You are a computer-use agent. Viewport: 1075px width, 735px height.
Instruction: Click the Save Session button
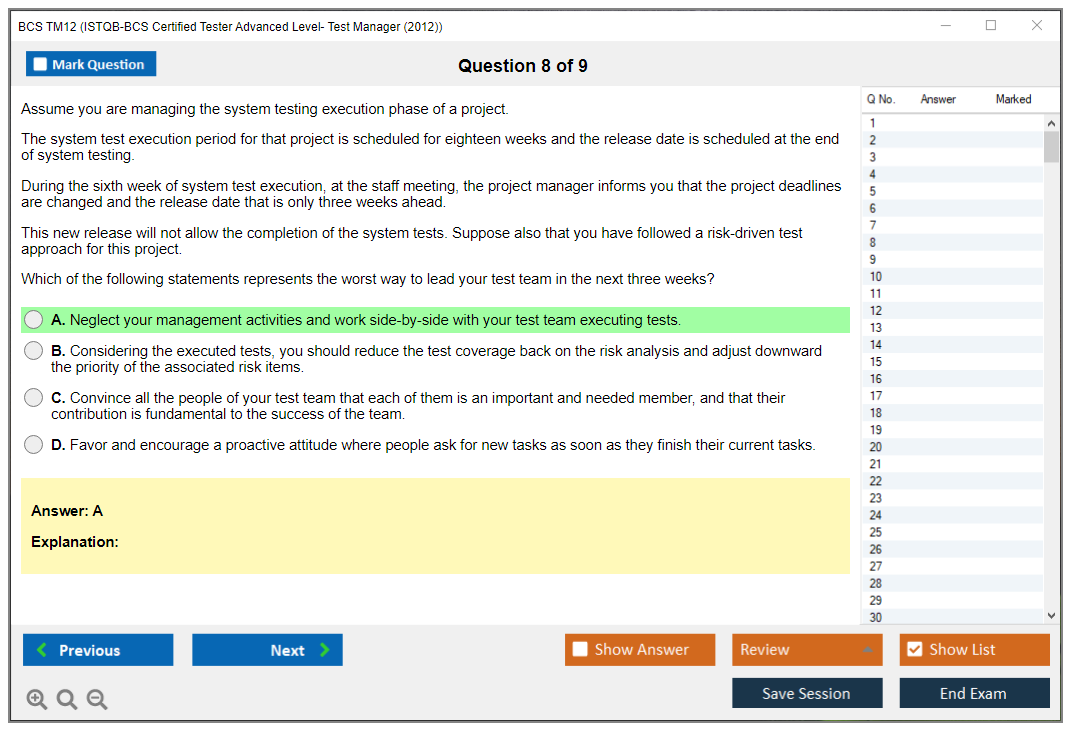click(806, 693)
